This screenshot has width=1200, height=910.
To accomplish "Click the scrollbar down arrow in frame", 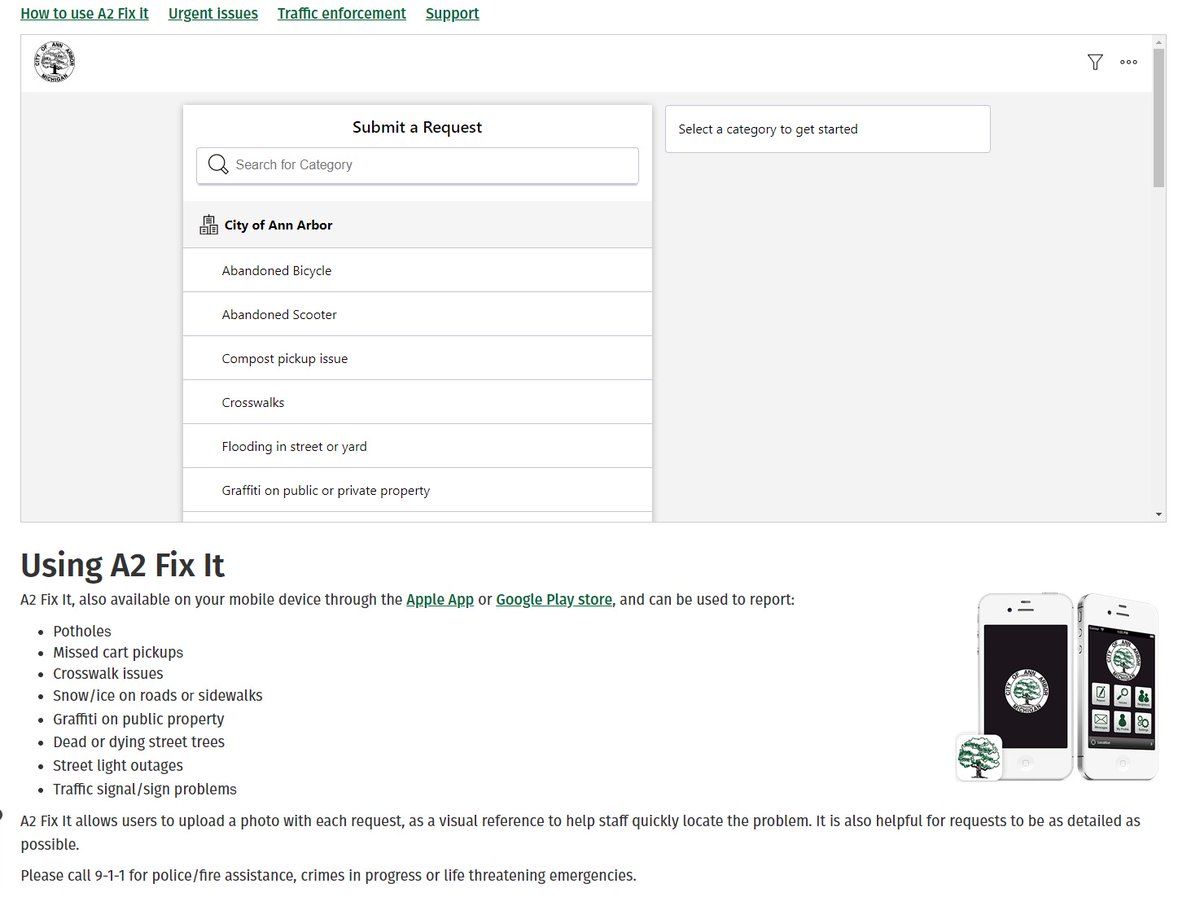I will tap(1159, 514).
